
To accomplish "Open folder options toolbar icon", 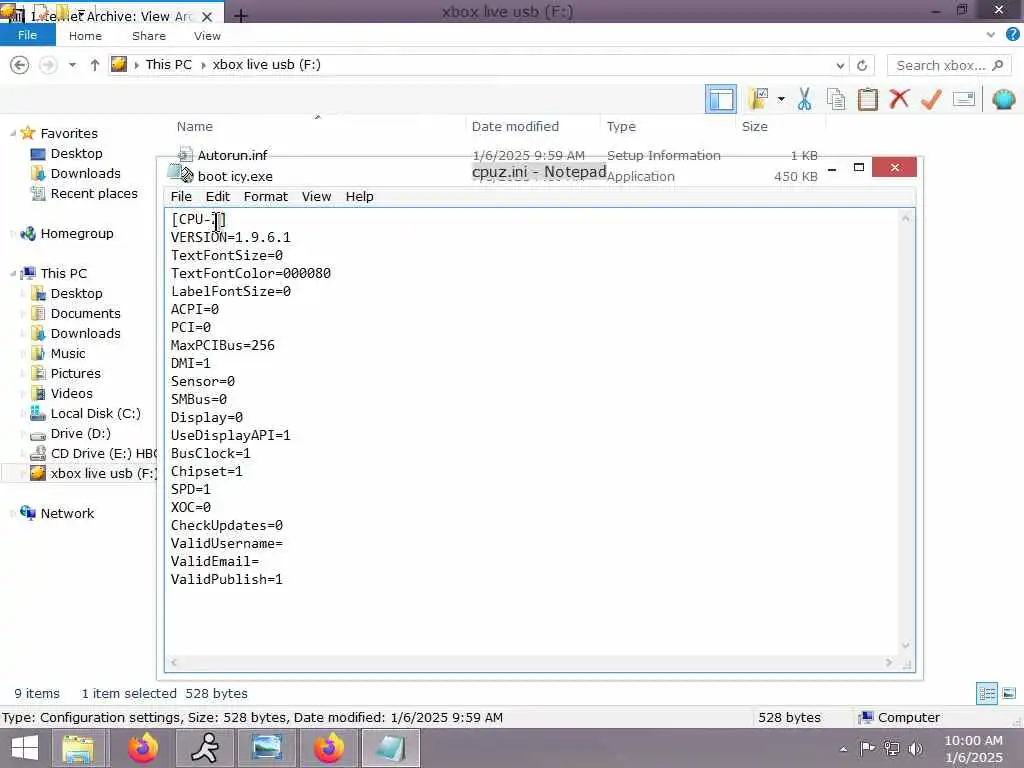I will [x=758, y=99].
